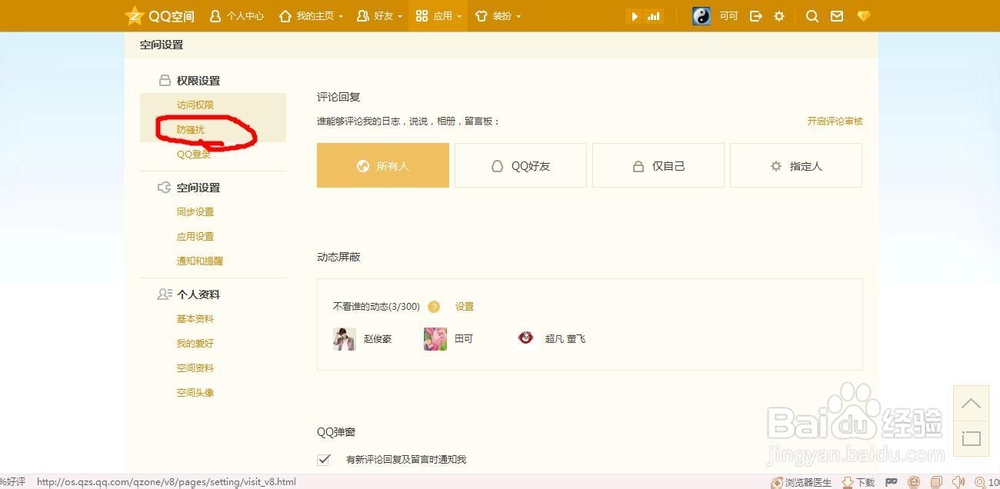
Task: Open the music volume bars icon
Action: click(x=653, y=17)
